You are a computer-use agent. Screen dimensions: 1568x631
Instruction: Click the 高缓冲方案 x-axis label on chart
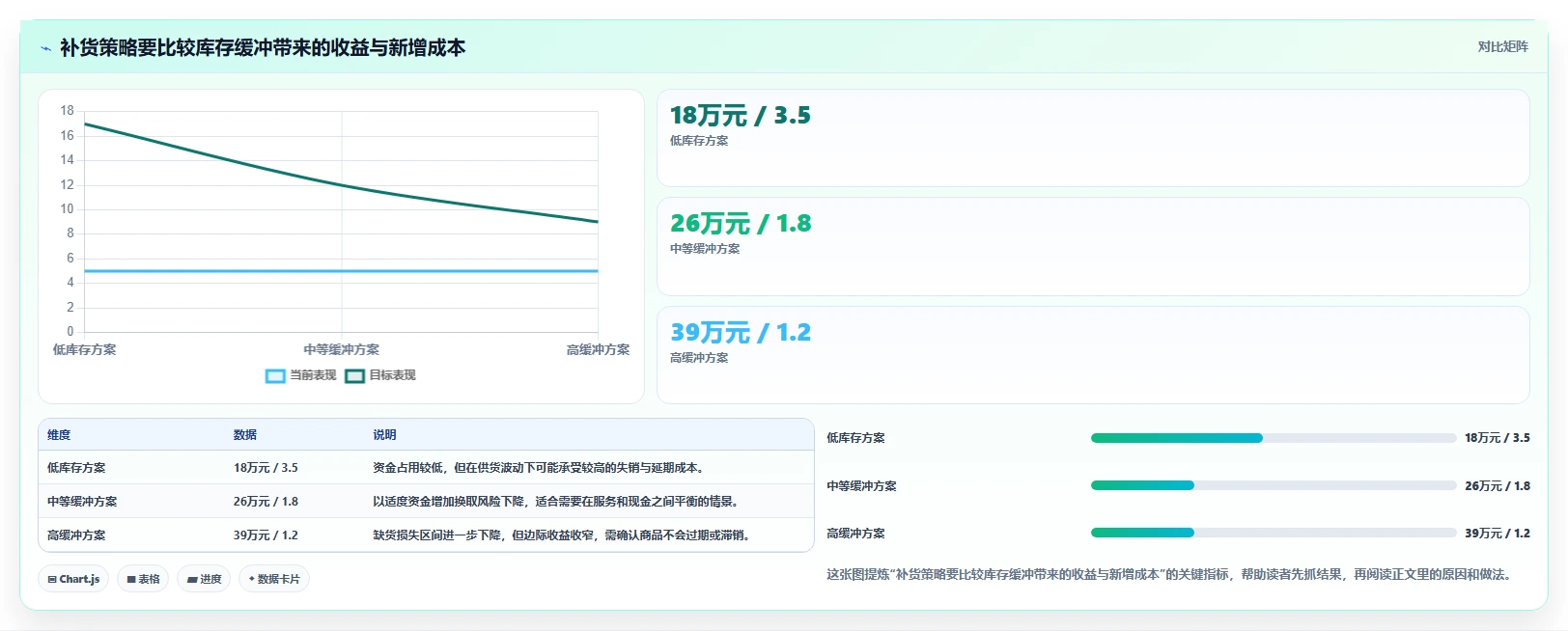pos(598,350)
